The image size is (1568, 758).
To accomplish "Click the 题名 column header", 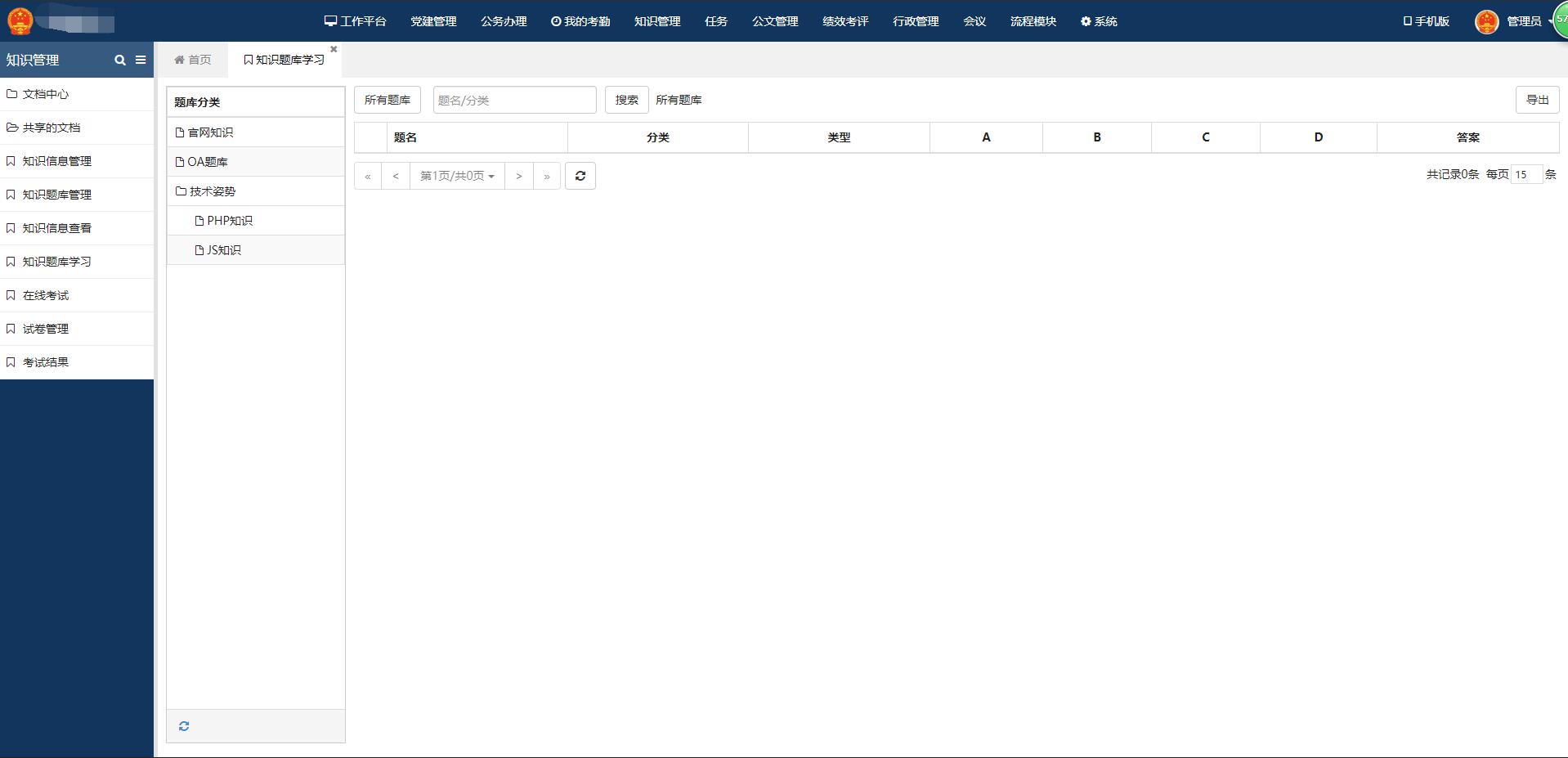I will tap(477, 137).
